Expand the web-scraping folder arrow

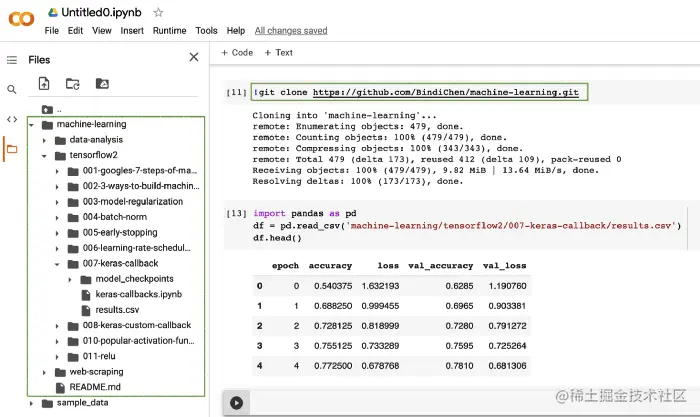pos(44,372)
